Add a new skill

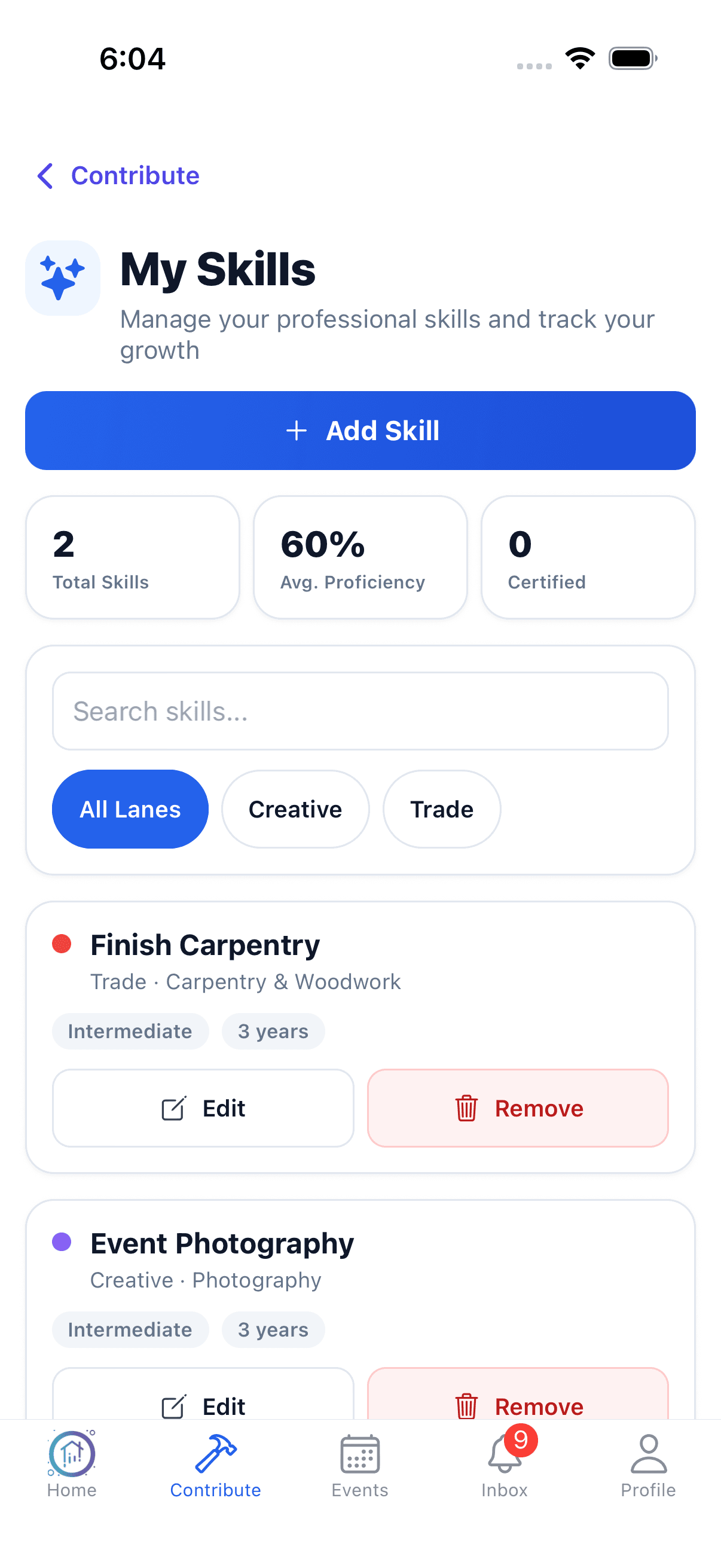pos(360,431)
